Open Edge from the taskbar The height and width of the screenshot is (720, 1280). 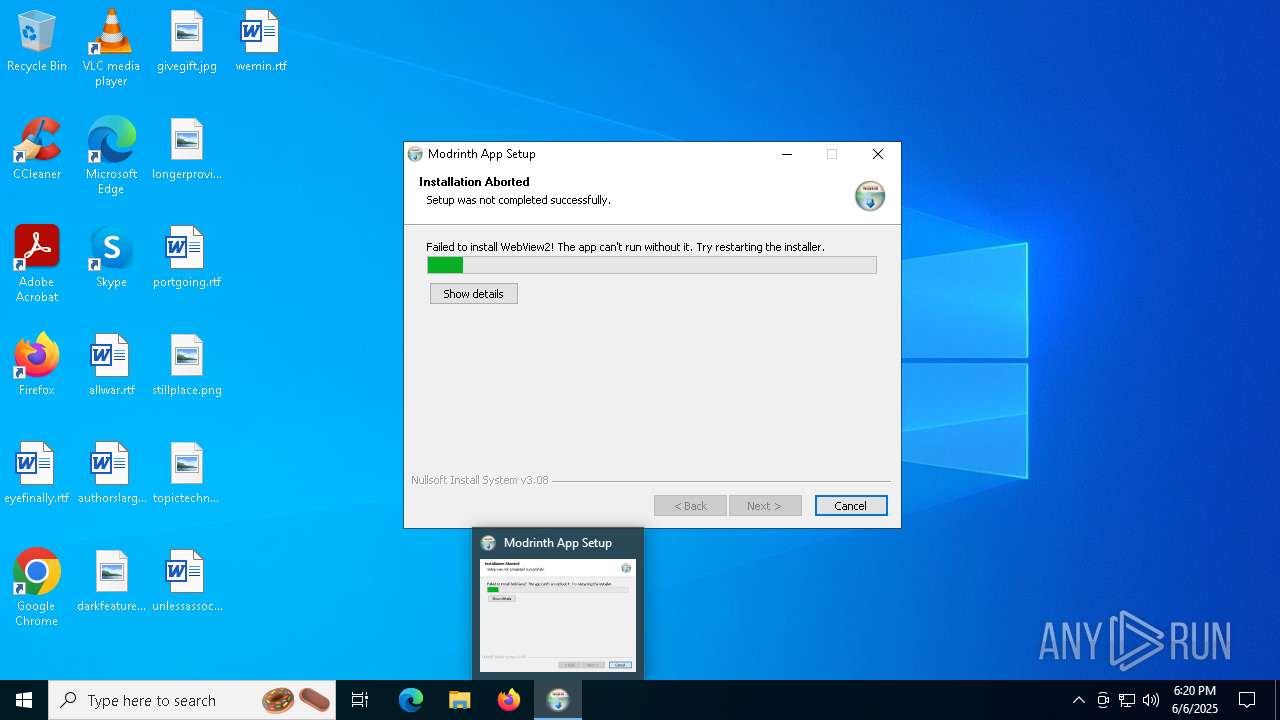411,700
